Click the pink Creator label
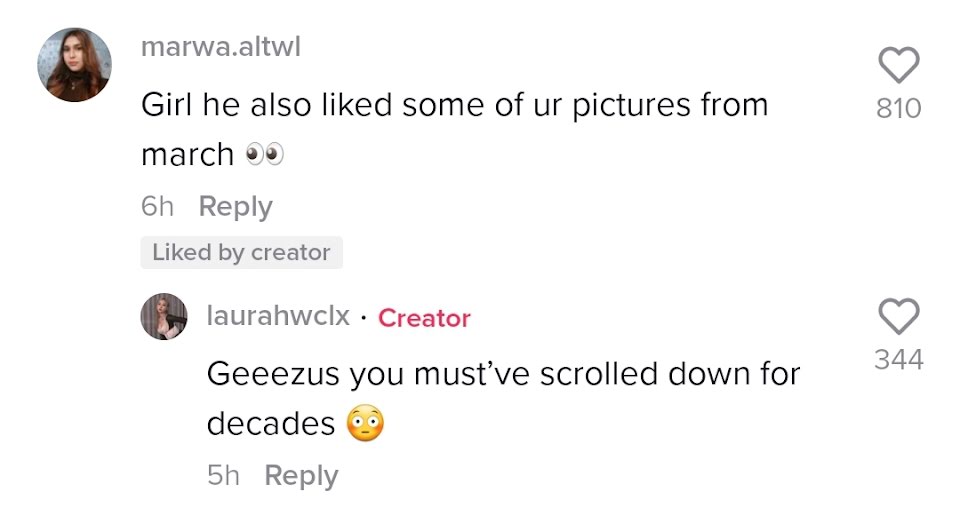The width and height of the screenshot is (960, 508). (424, 318)
